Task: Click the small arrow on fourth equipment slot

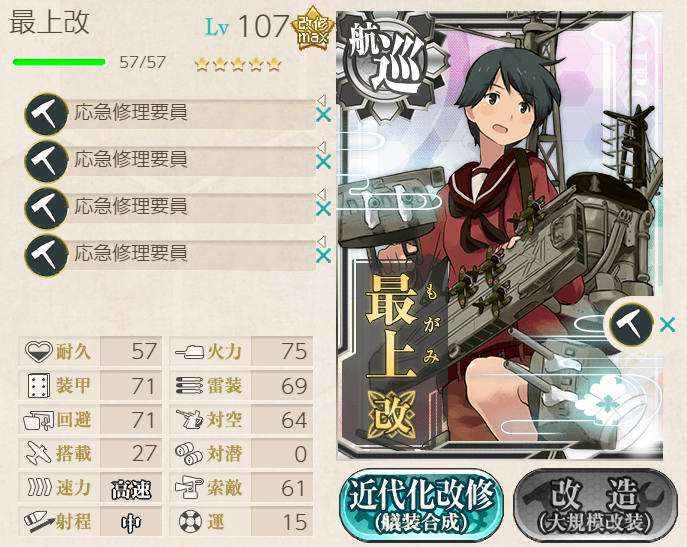Action: [x=322, y=241]
